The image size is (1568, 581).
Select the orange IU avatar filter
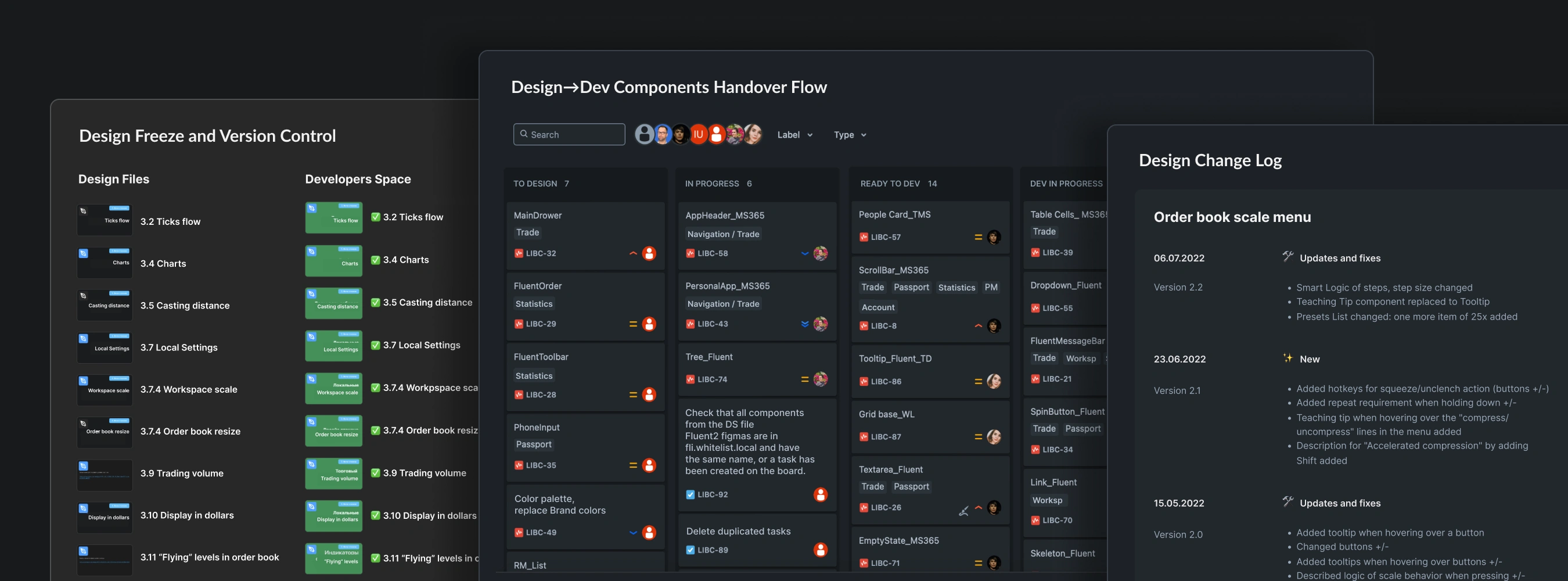point(698,134)
